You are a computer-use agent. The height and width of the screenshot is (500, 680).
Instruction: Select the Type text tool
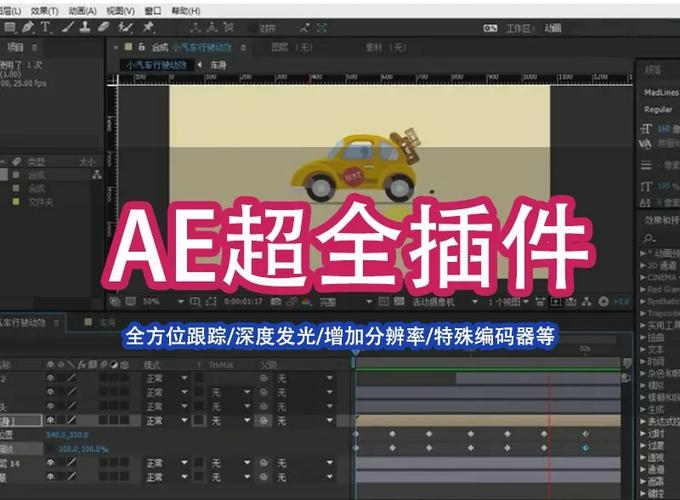tap(45, 27)
